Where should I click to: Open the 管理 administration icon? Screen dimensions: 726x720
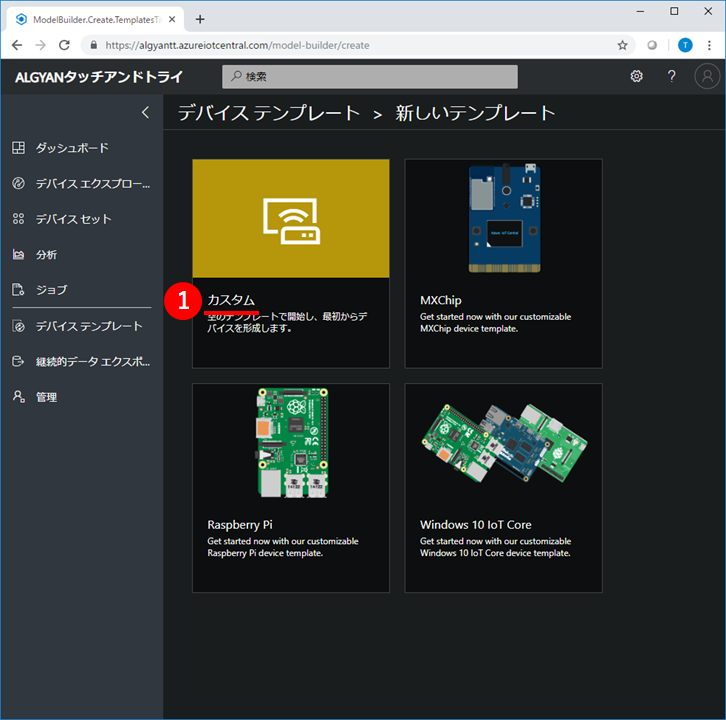pyautogui.click(x=19, y=397)
